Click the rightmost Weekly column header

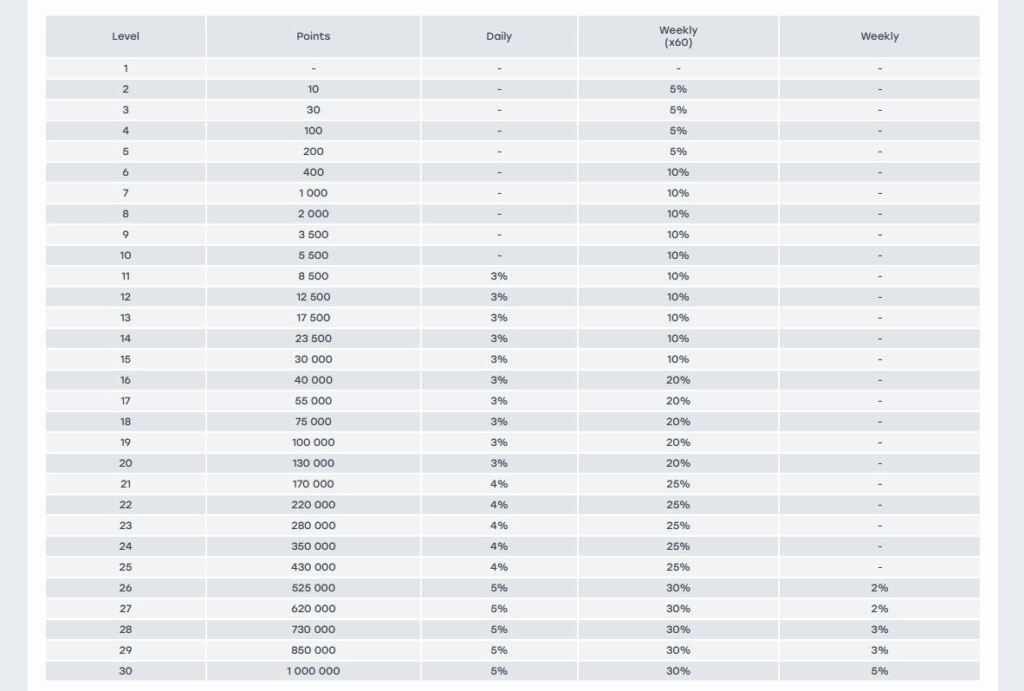(879, 36)
